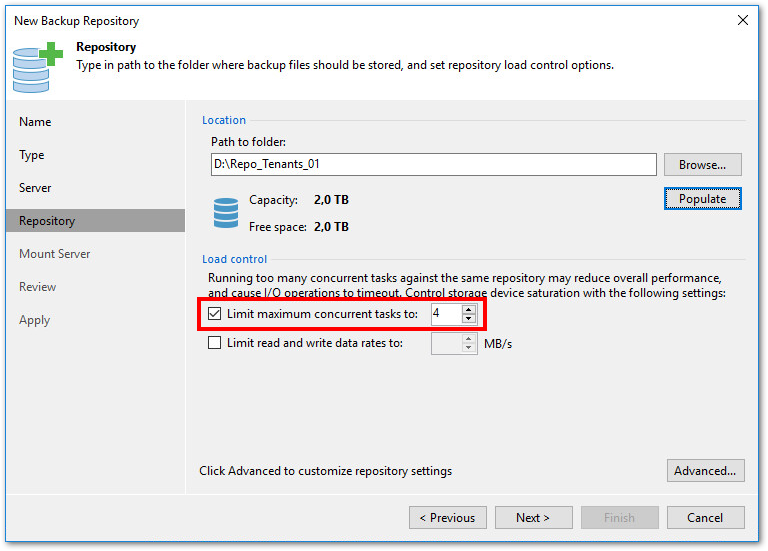Proceed with the Next button
The width and height of the screenshot is (768, 551).
pyautogui.click(x=533, y=518)
